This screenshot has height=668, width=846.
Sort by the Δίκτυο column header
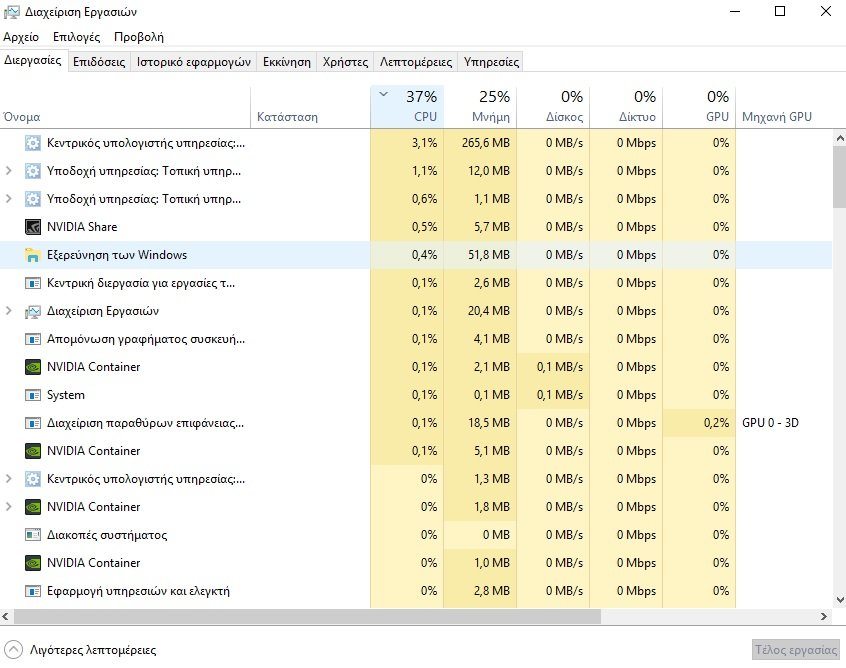coord(626,107)
